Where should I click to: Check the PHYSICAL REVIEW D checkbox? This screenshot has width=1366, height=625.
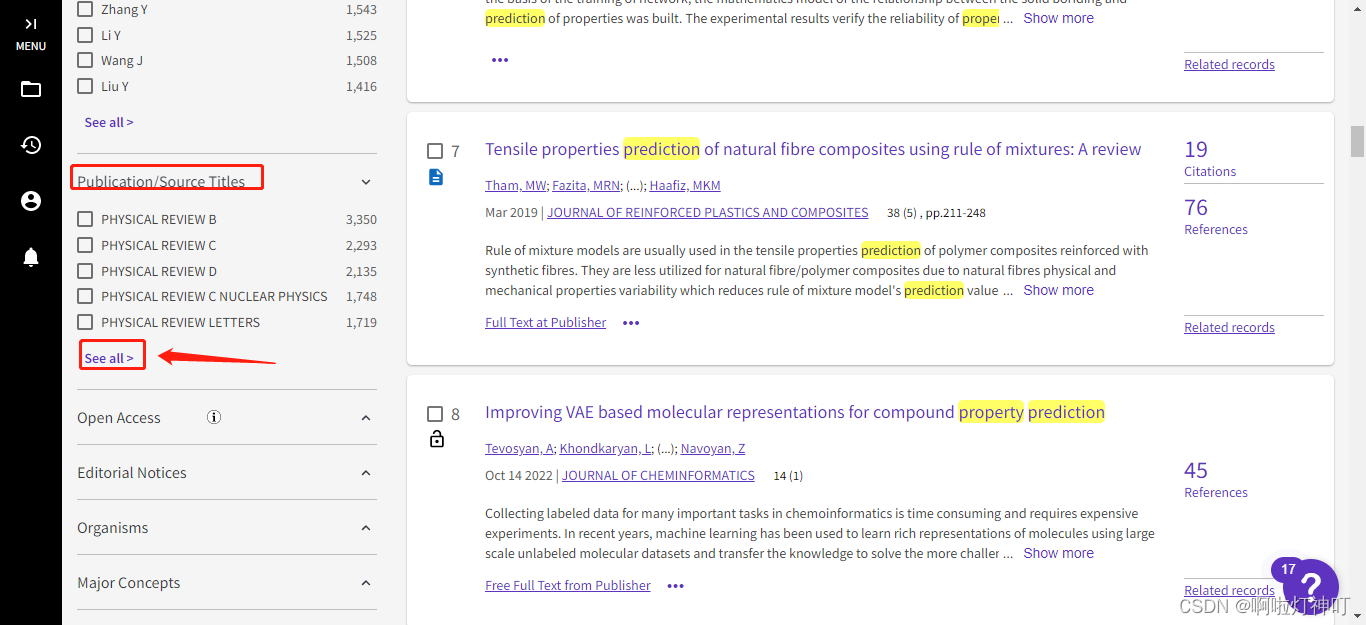pyautogui.click(x=85, y=271)
